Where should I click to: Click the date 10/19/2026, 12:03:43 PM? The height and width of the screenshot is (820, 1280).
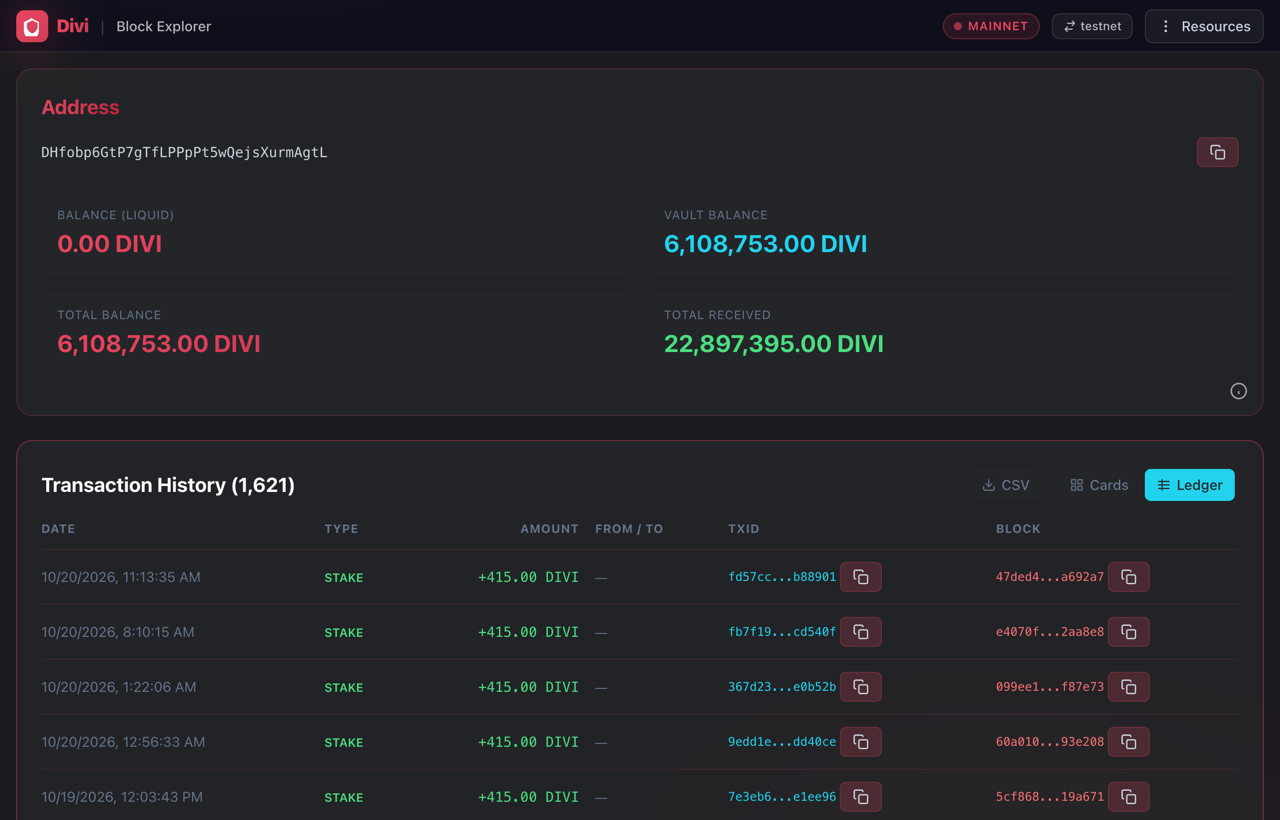[122, 797]
